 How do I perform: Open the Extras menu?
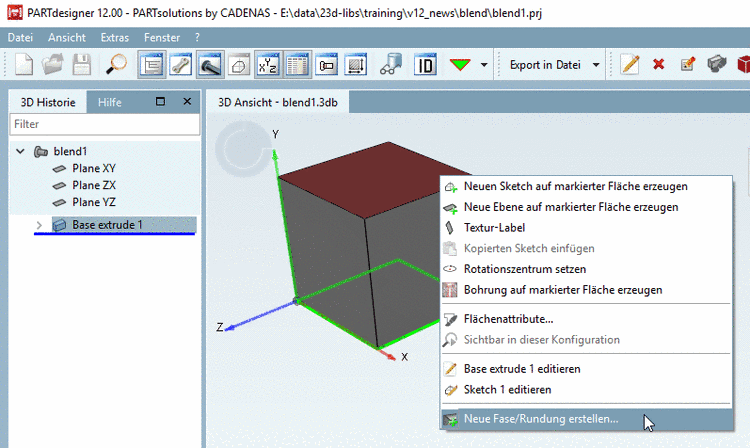pyautogui.click(x=115, y=37)
